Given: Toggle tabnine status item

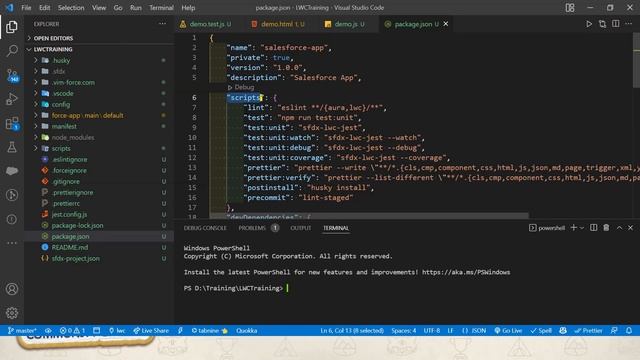Looking at the screenshot, I should 209,331.
